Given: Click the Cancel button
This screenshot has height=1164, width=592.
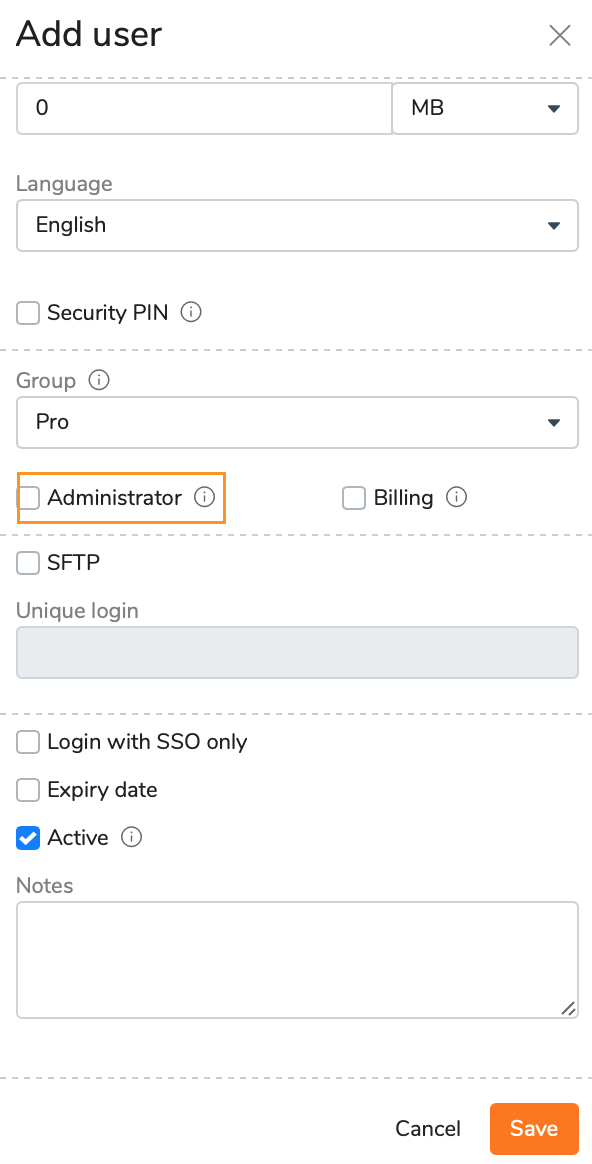Looking at the screenshot, I should coord(428,1128).
